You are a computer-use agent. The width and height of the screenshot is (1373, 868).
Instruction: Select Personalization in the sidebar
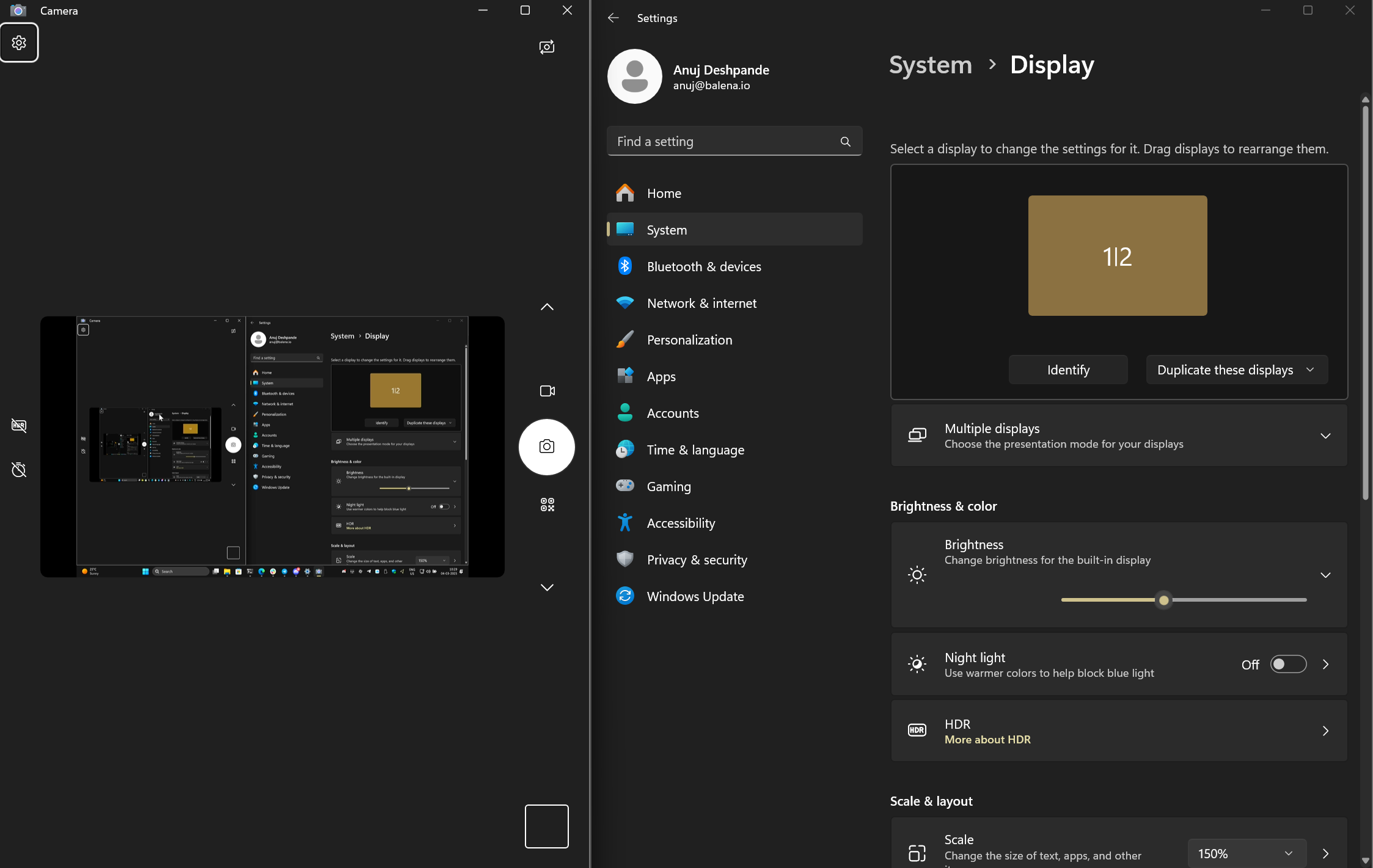tap(689, 340)
